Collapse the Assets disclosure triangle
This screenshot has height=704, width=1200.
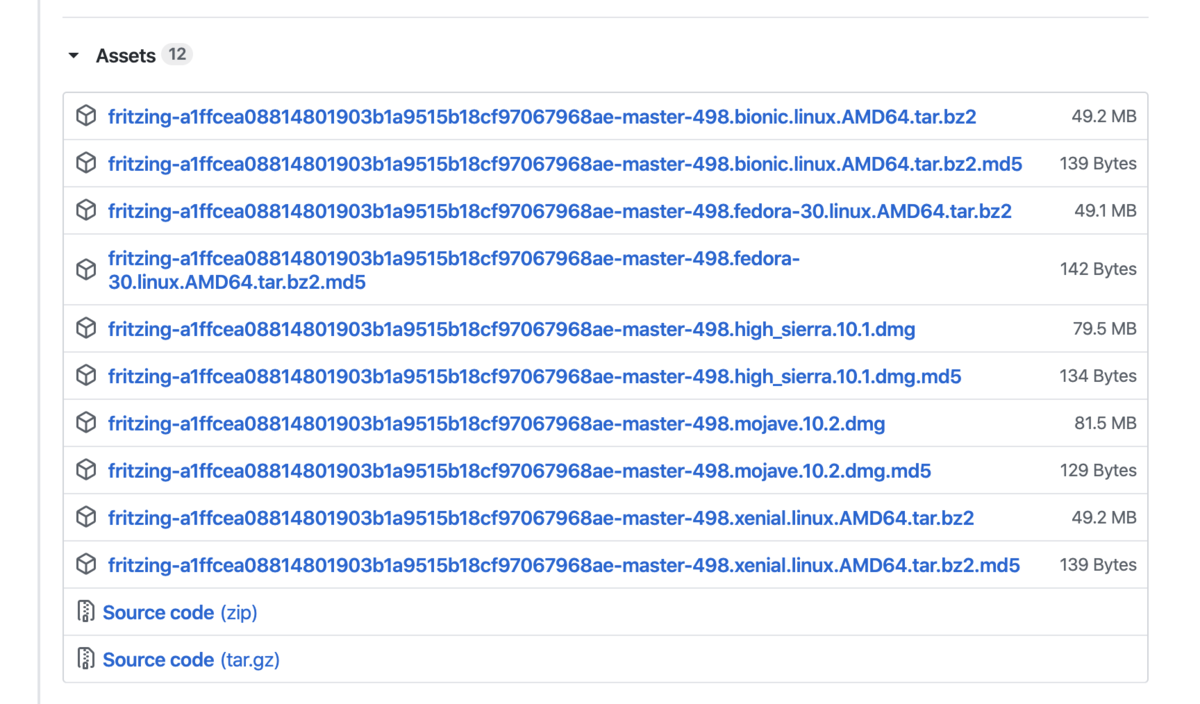pos(73,56)
